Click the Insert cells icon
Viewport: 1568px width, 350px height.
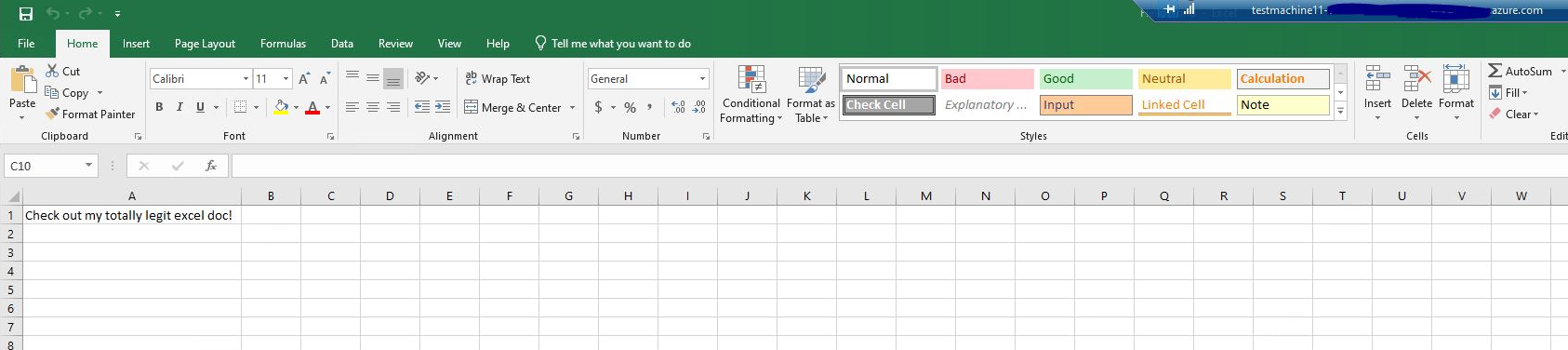point(1377,79)
